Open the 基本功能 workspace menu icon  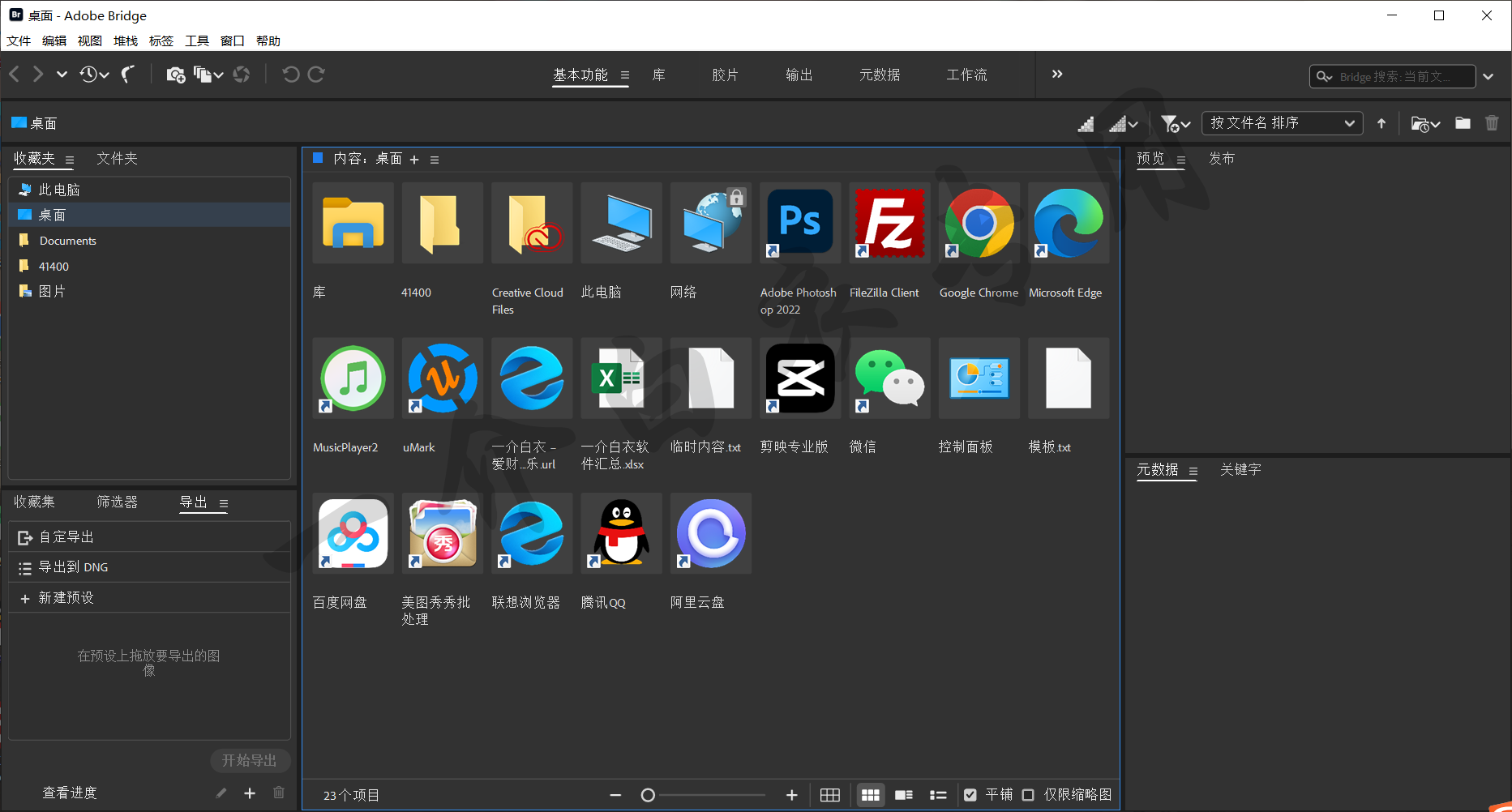click(x=625, y=75)
